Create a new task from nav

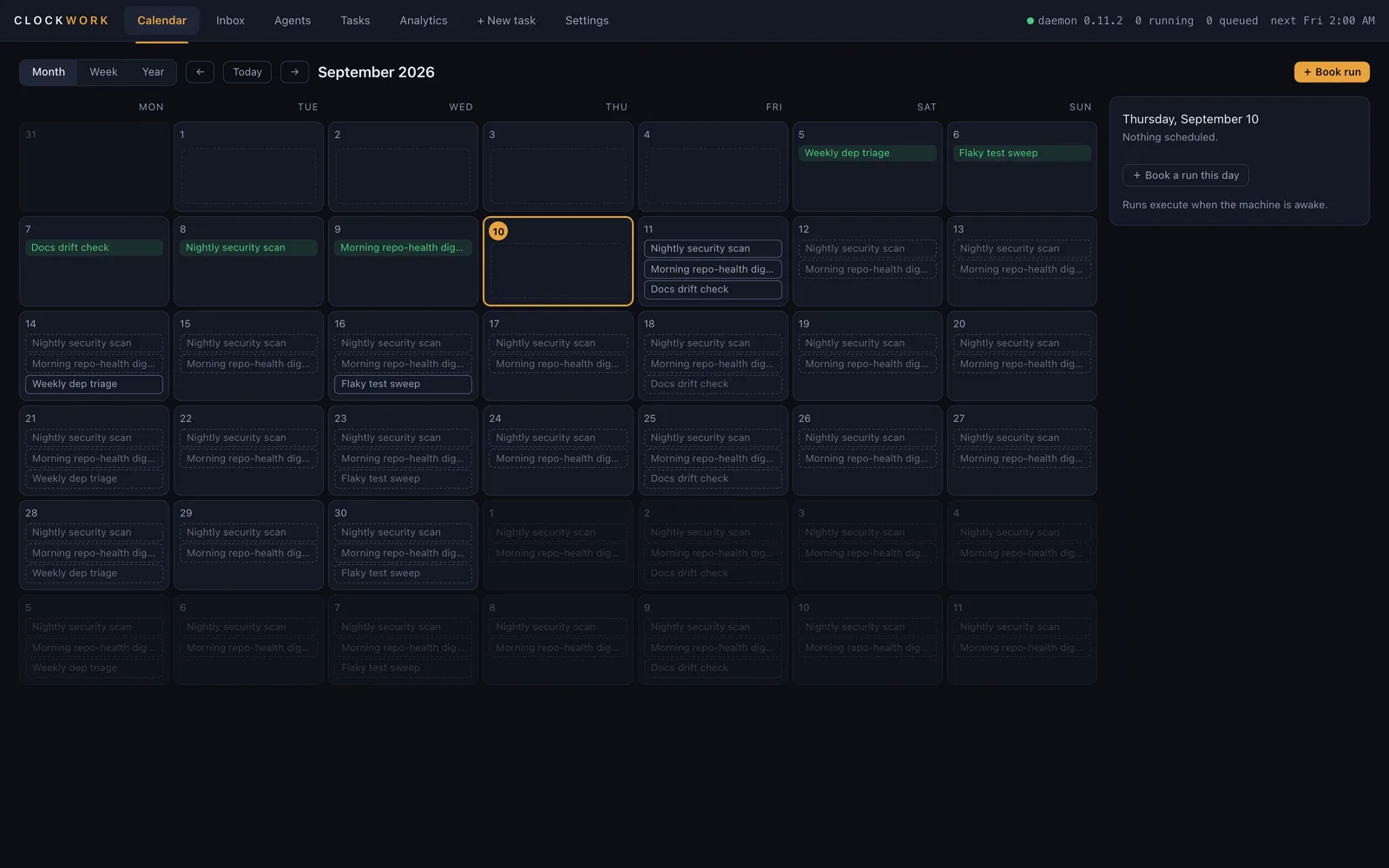[x=506, y=21]
